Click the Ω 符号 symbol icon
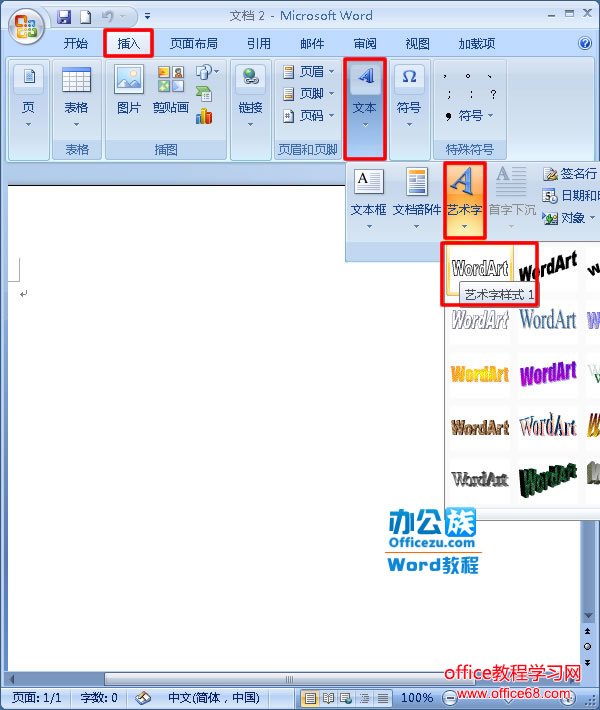This screenshot has height=710, width=600. tap(409, 76)
